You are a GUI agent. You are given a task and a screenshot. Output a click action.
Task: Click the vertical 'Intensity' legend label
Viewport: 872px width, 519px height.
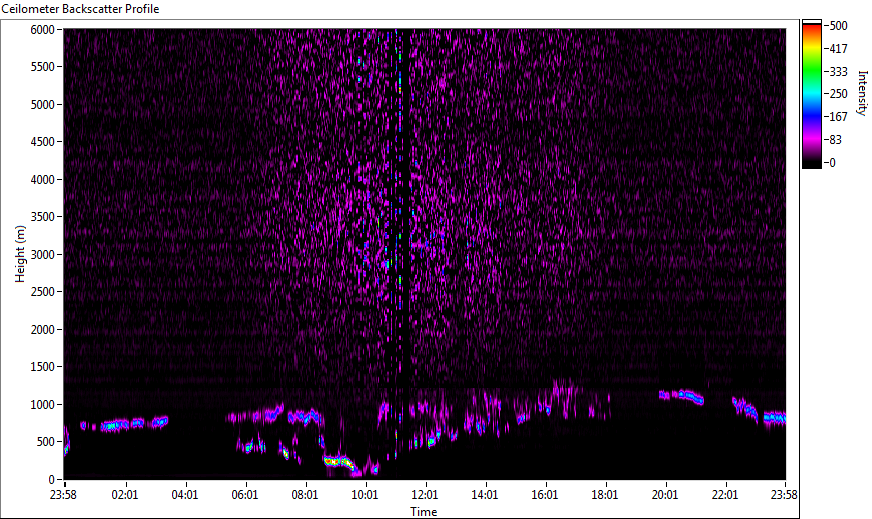[x=862, y=92]
